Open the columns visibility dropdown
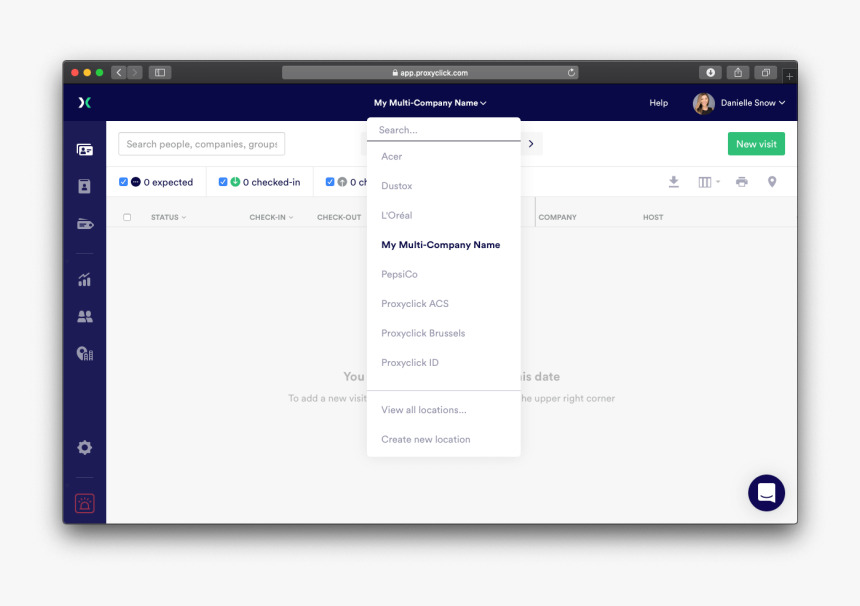This screenshot has width=860, height=606. [x=707, y=182]
